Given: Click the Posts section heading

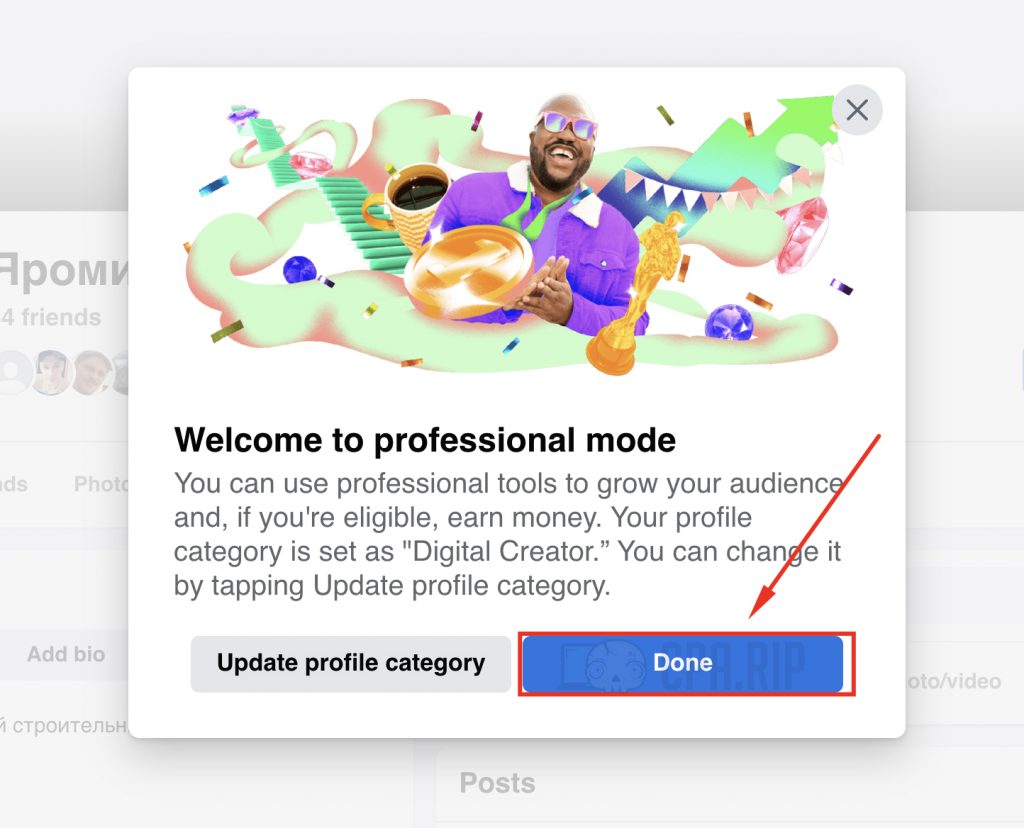Looking at the screenshot, I should 497,782.
